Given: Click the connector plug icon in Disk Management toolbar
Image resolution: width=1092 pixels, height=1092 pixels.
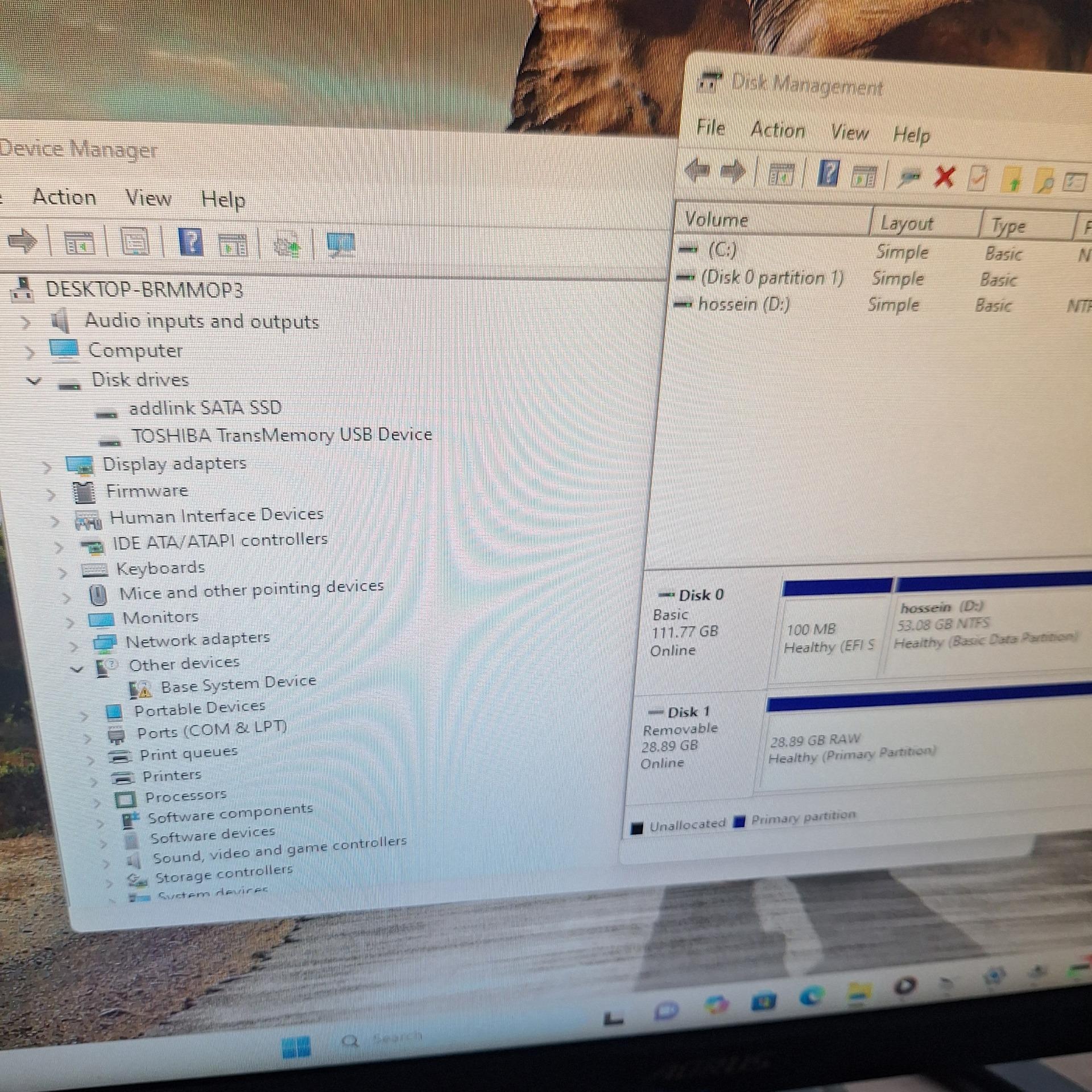Looking at the screenshot, I should (x=909, y=178).
